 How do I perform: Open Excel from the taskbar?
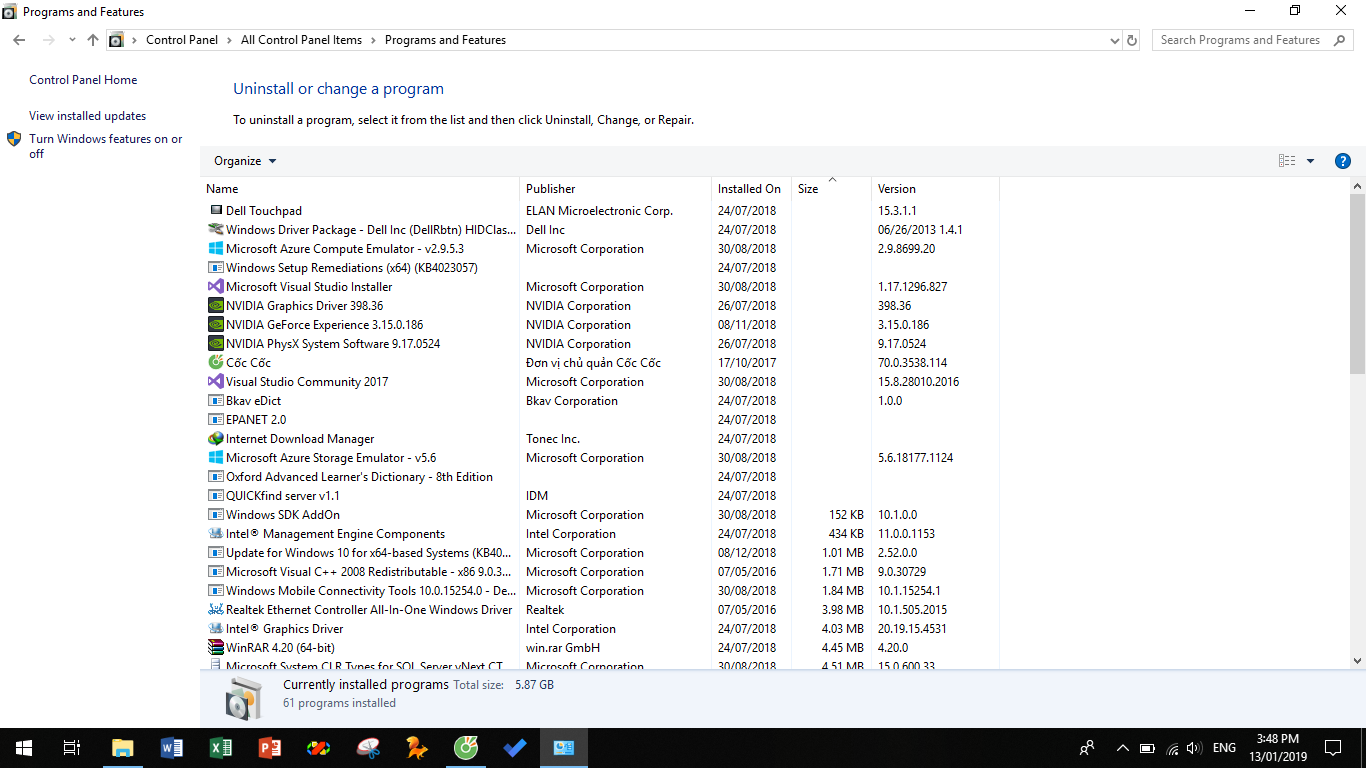[221, 747]
